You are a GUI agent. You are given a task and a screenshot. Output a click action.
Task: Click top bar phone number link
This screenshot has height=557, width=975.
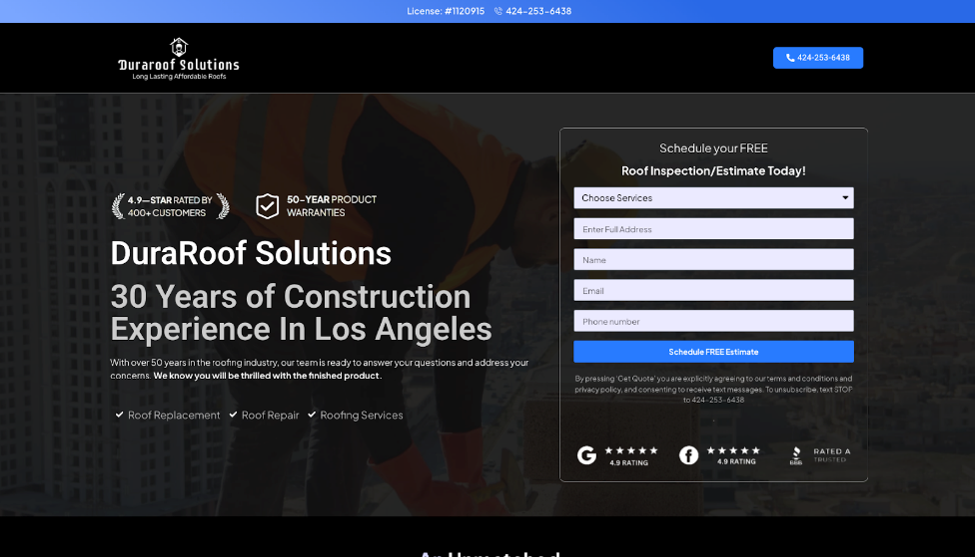coord(538,11)
